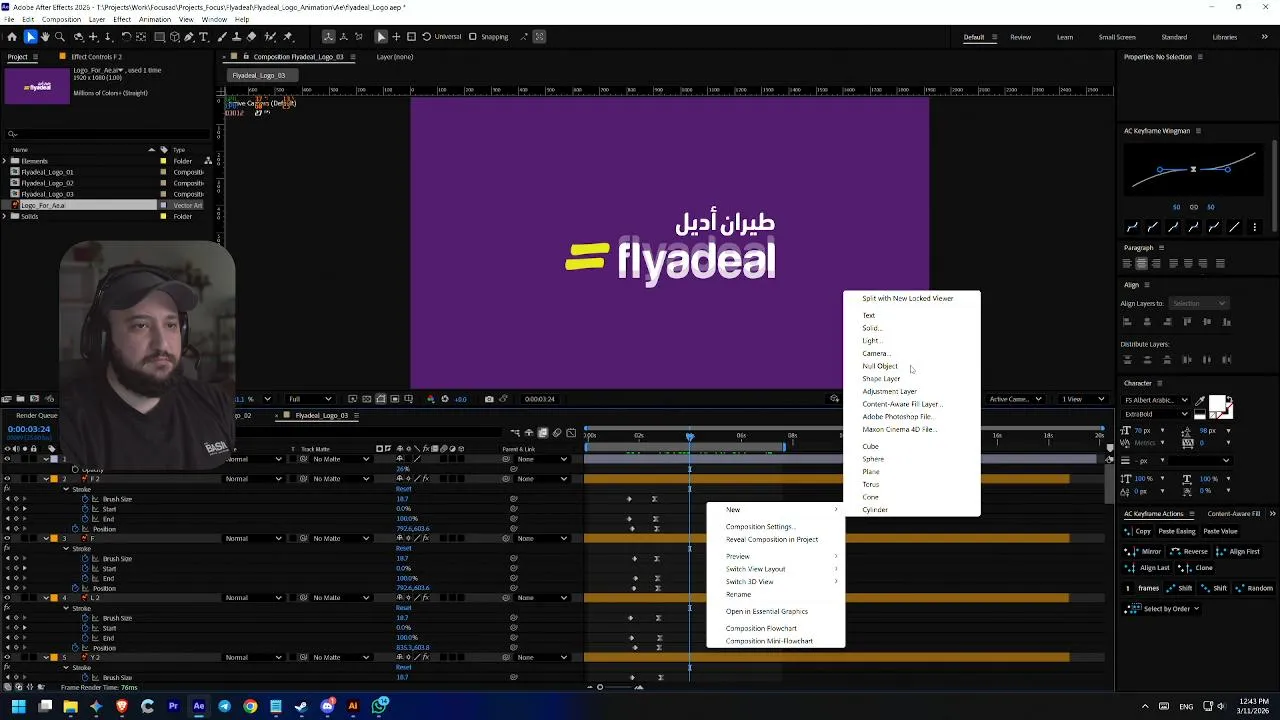Image resolution: width=1280 pixels, height=720 pixels.
Task: Select the Rotation tool
Action: point(126,37)
